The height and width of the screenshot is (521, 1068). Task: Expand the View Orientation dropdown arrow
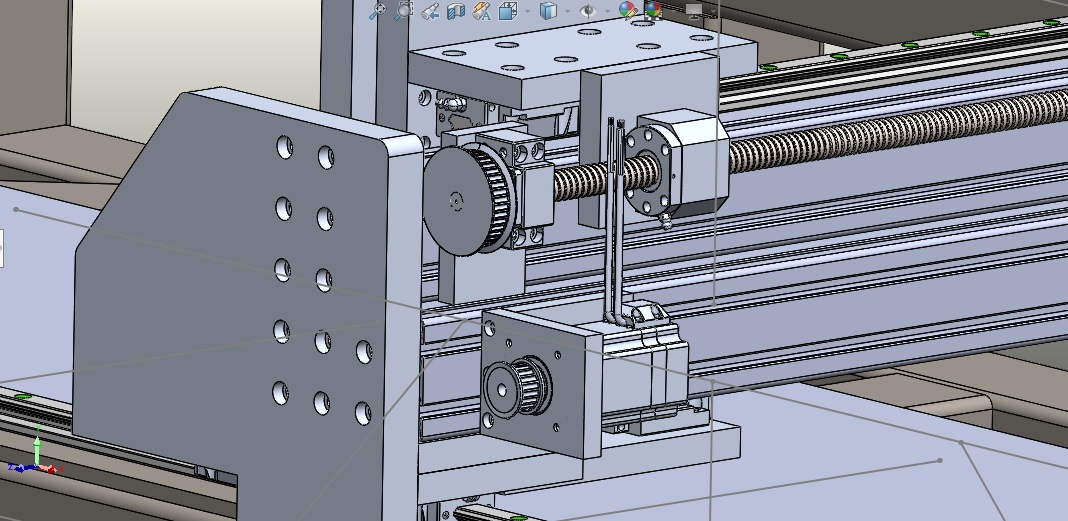(525, 11)
